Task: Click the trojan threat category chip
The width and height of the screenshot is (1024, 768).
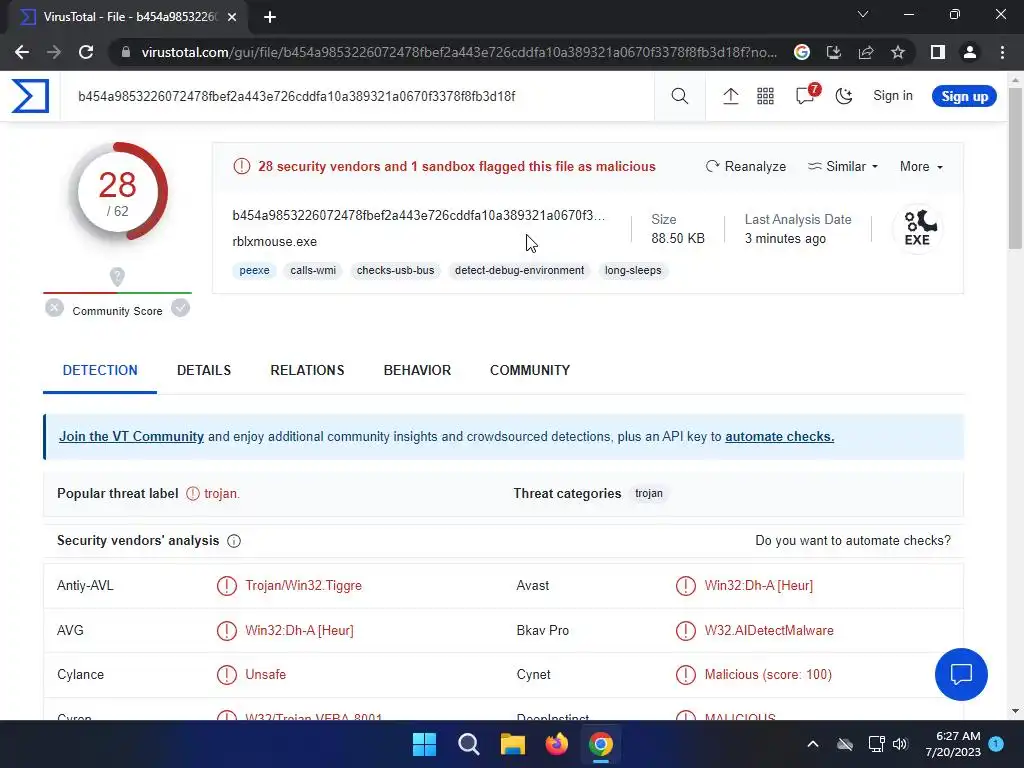Action: 648,494
